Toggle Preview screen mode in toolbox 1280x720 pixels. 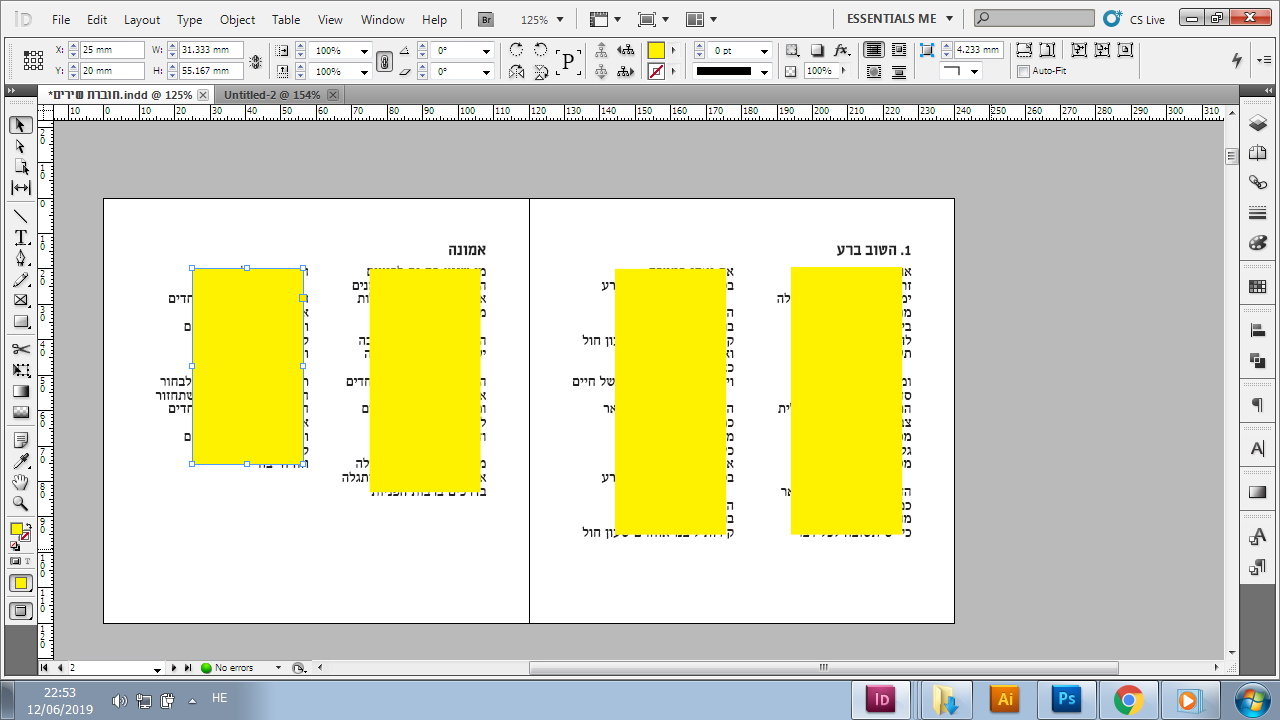[x=20, y=610]
